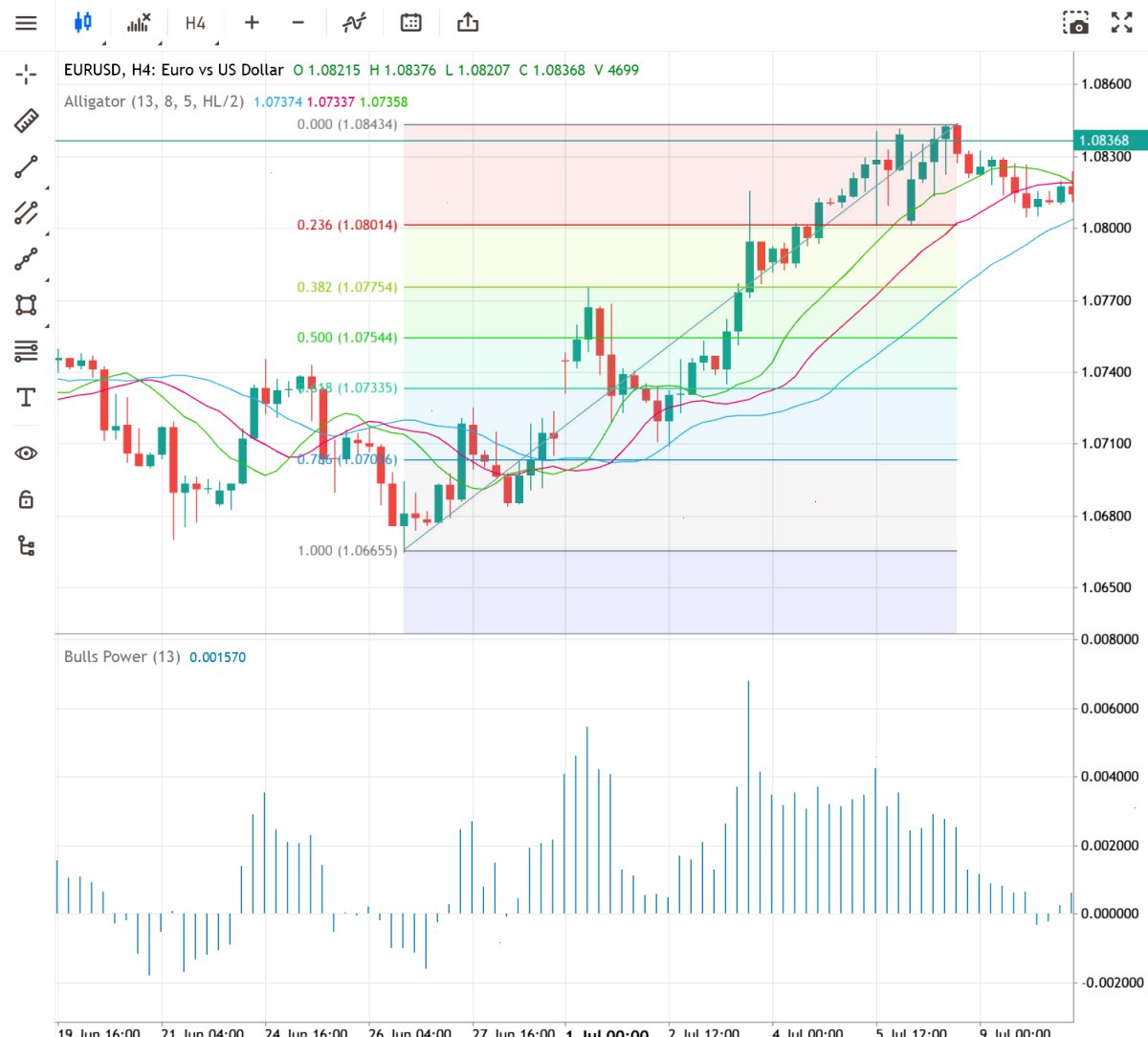Expand the parallel channel tools group

[x=26, y=212]
